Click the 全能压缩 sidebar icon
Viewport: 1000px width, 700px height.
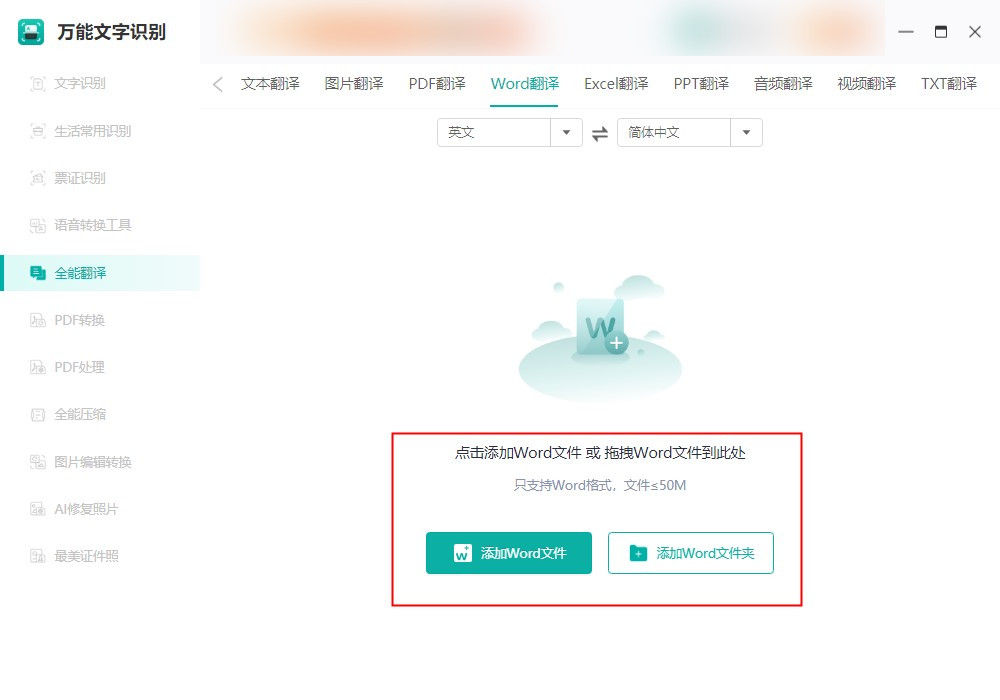(38, 415)
